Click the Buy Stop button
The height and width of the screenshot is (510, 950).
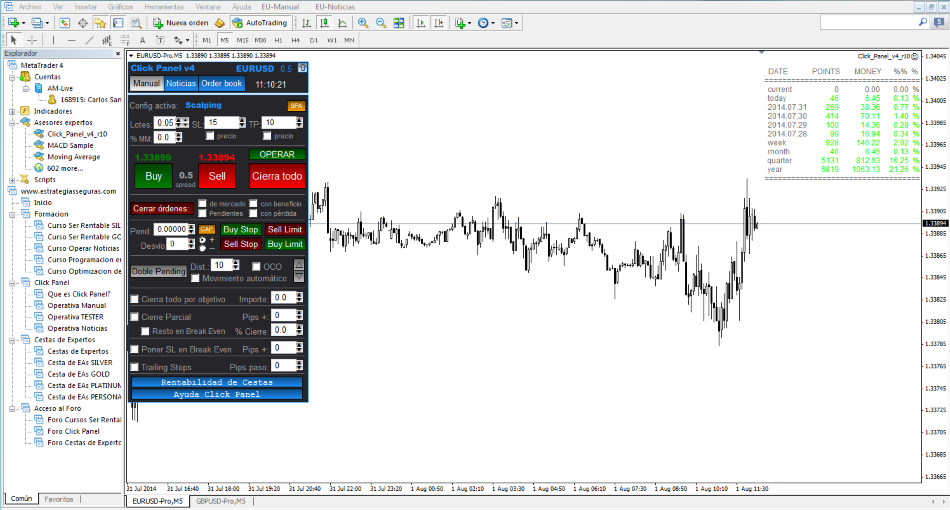[241, 230]
